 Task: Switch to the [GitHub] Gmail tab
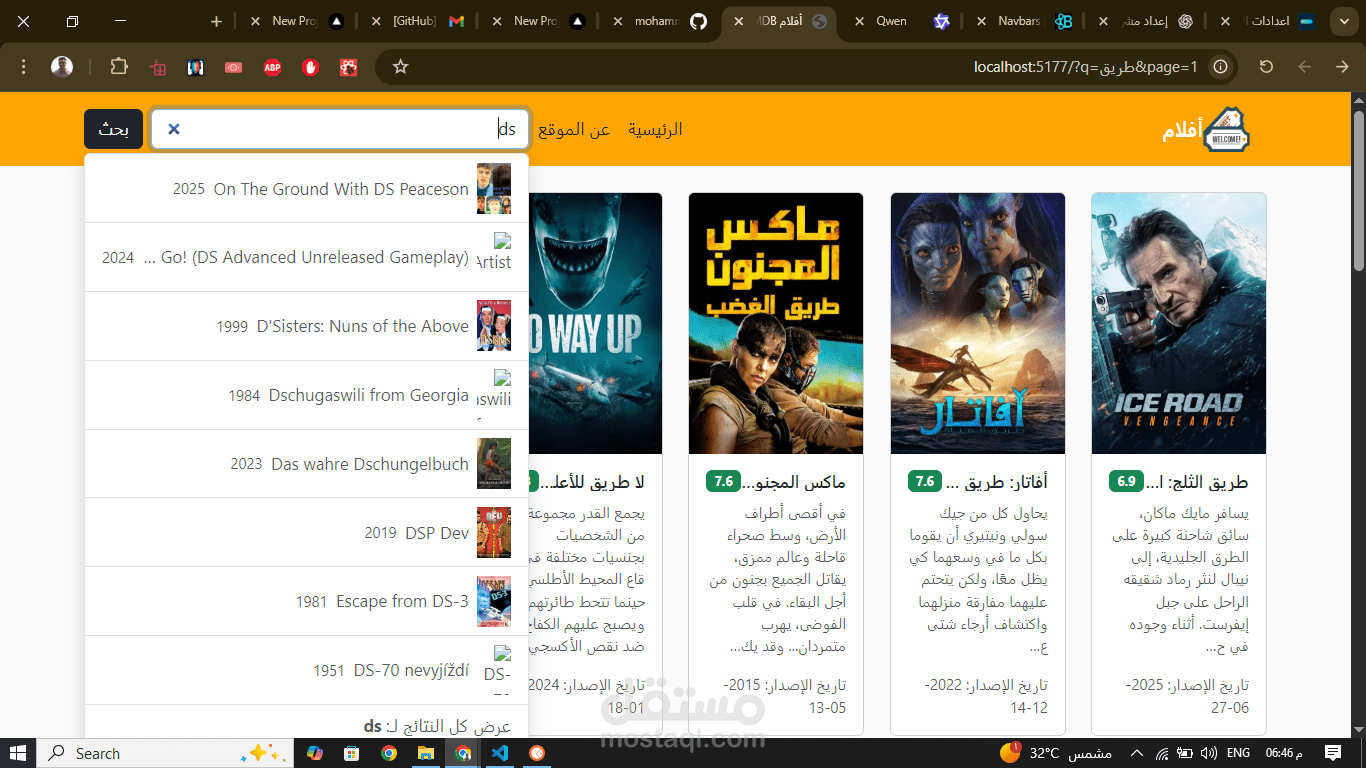418,21
